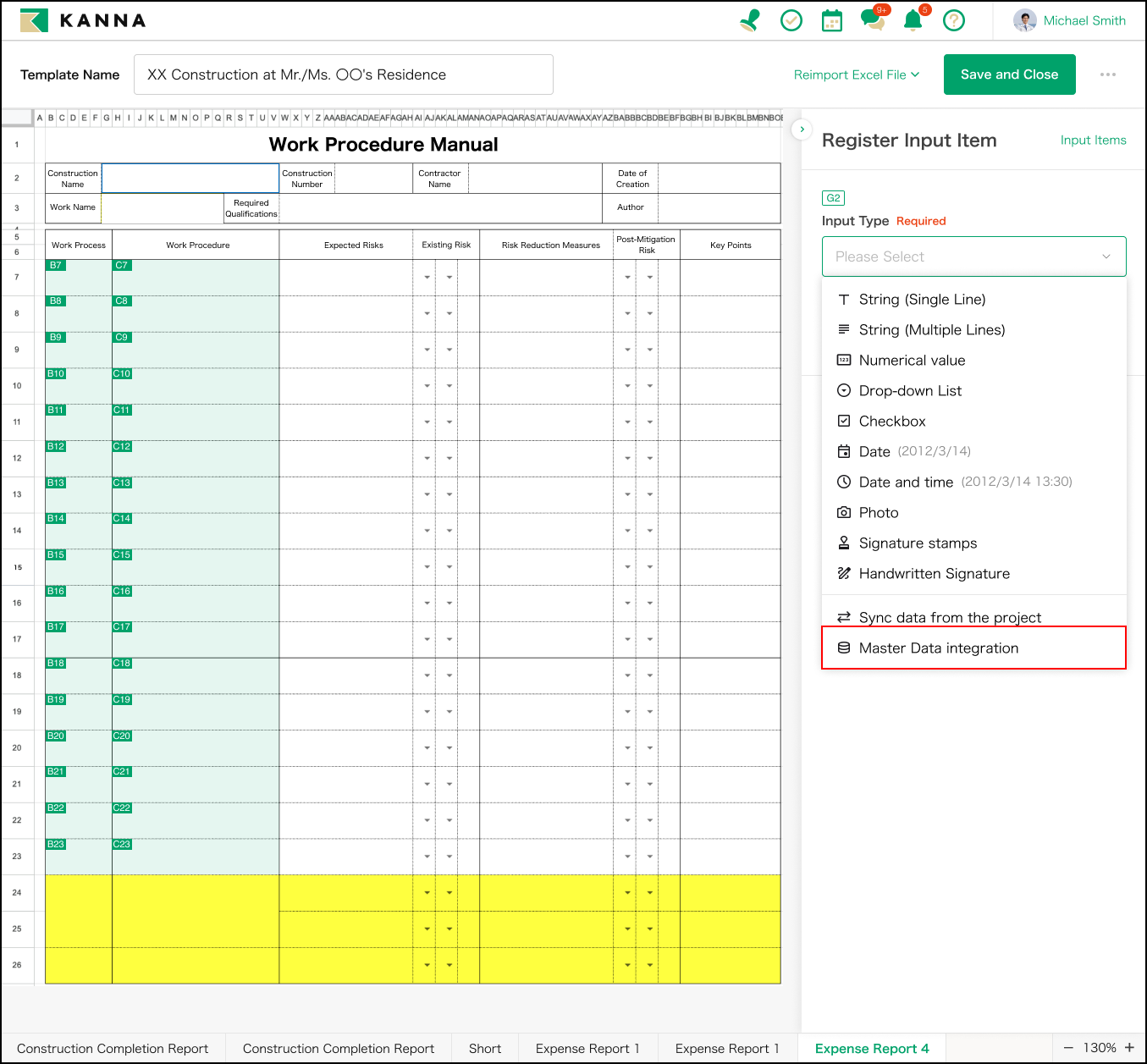1147x1064 pixels.
Task: Click the three-dots more options icon
Action: tap(1108, 74)
